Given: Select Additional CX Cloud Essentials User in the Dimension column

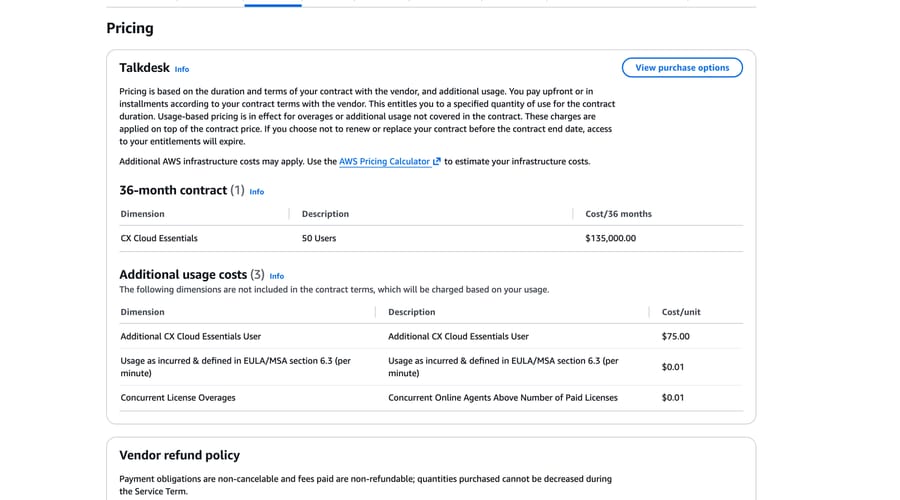Looking at the screenshot, I should (191, 336).
